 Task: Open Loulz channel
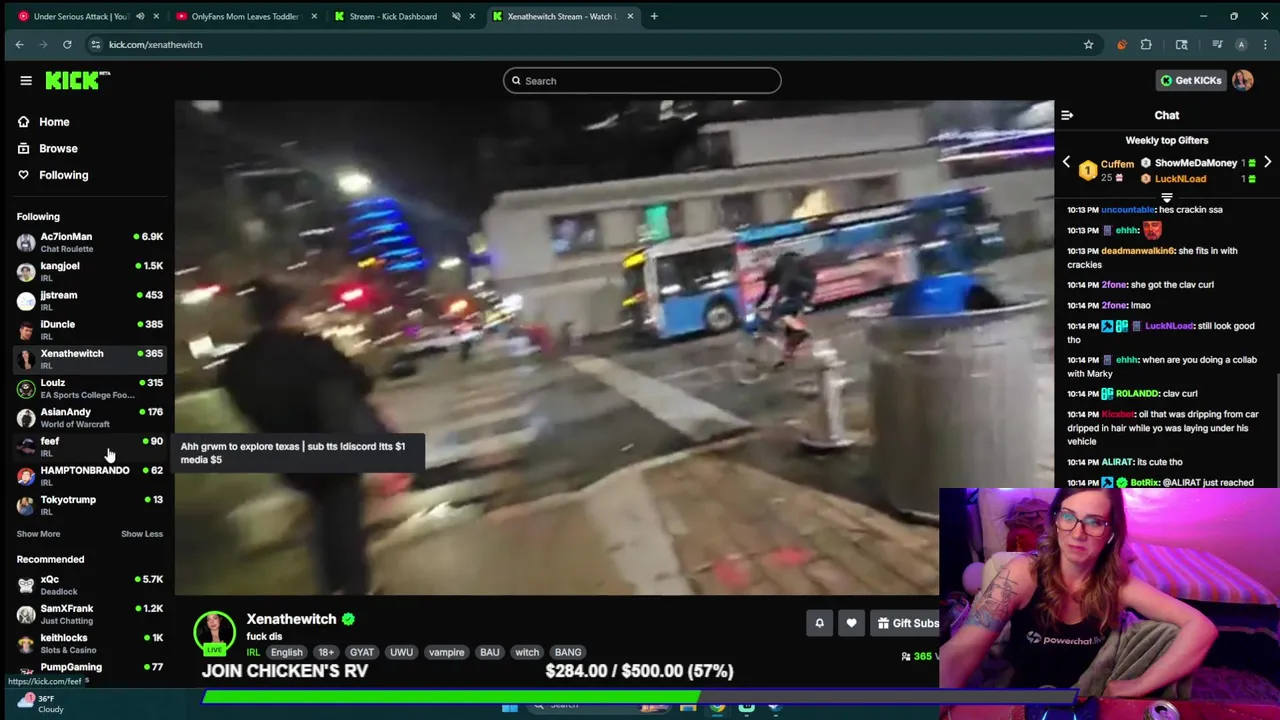(x=89, y=388)
